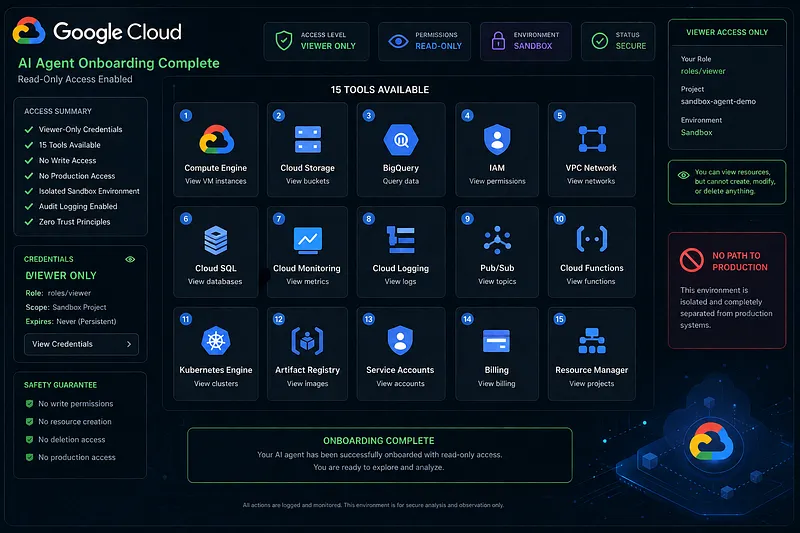Click the Viewer Access Only panel heading
This screenshot has width=800, height=533.
(x=727, y=32)
